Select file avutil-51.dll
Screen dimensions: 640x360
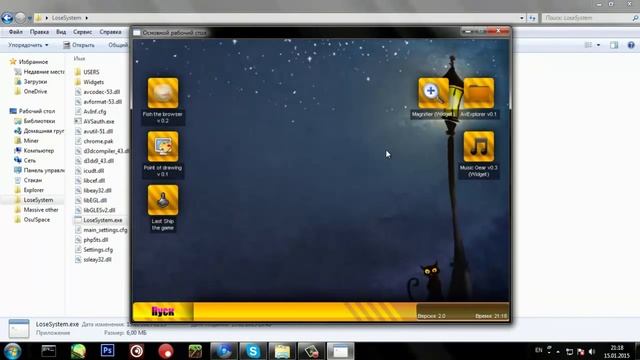pos(93,131)
